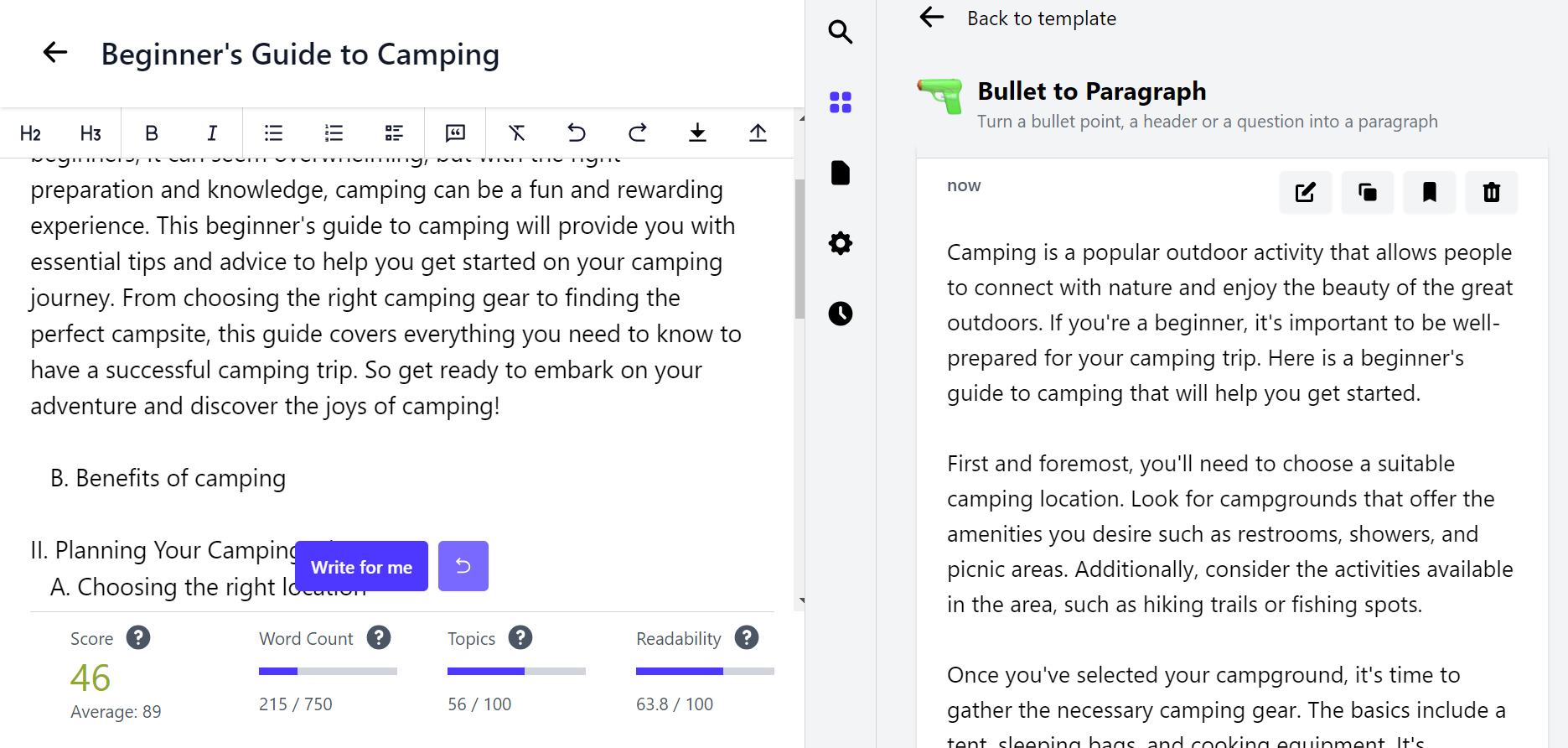Click the purple undo button beside Write for me

click(463, 566)
